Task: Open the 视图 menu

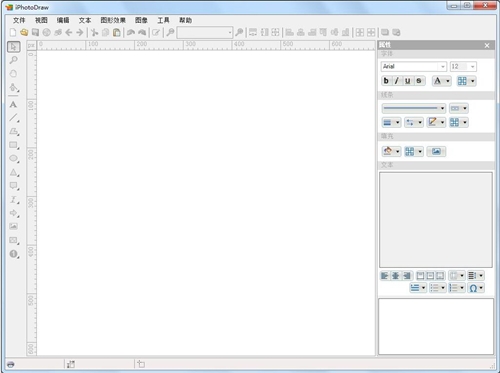Action: click(41, 20)
